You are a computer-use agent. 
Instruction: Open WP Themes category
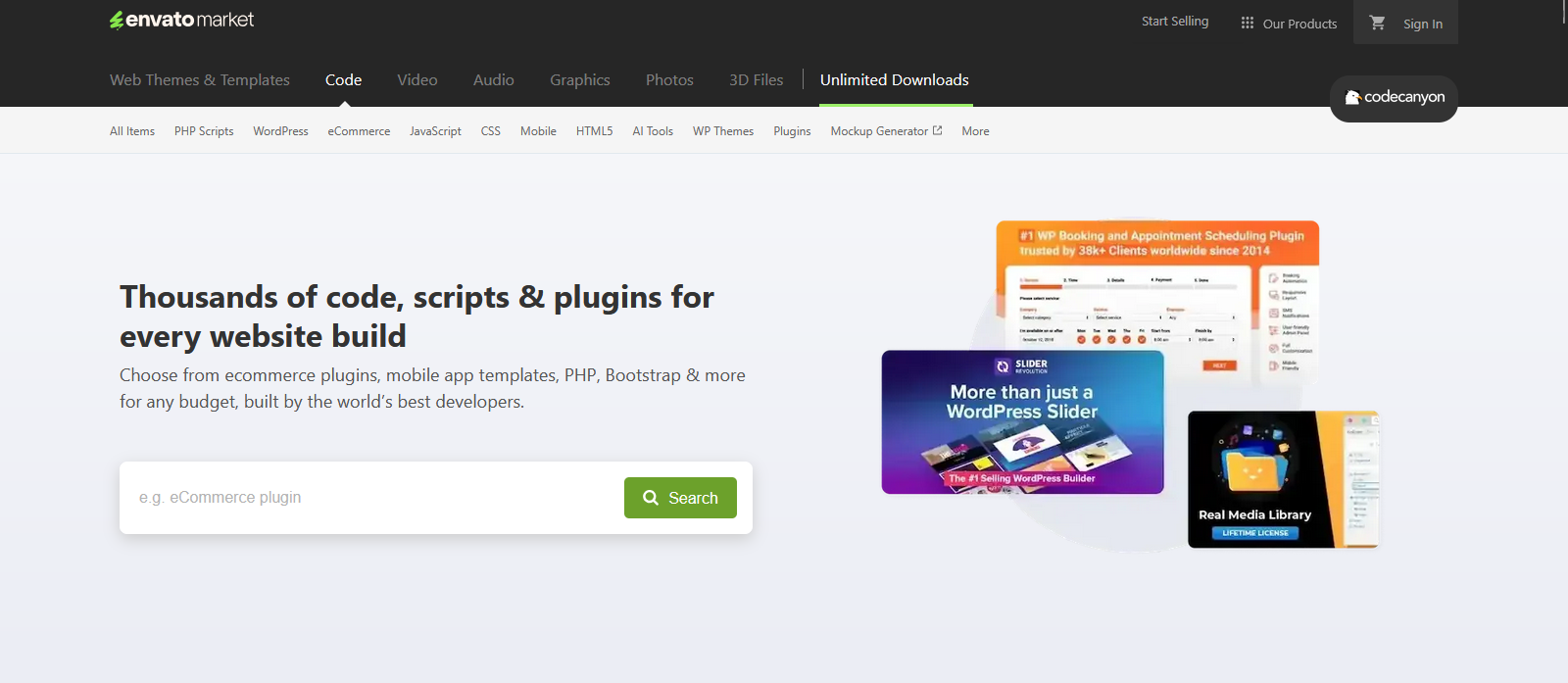723,131
